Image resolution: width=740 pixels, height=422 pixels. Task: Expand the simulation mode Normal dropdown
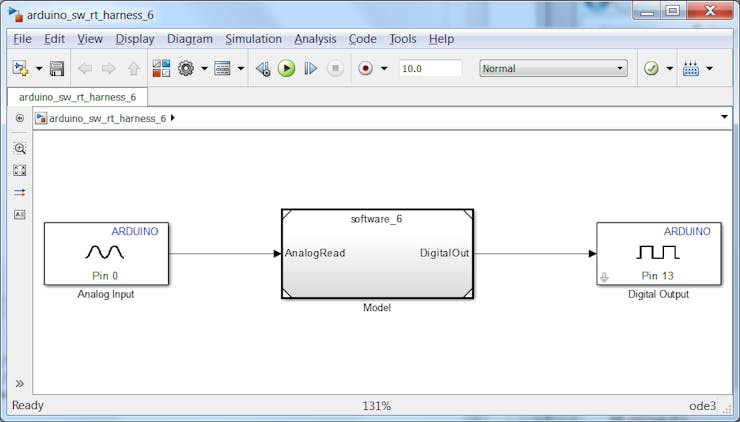553,69
